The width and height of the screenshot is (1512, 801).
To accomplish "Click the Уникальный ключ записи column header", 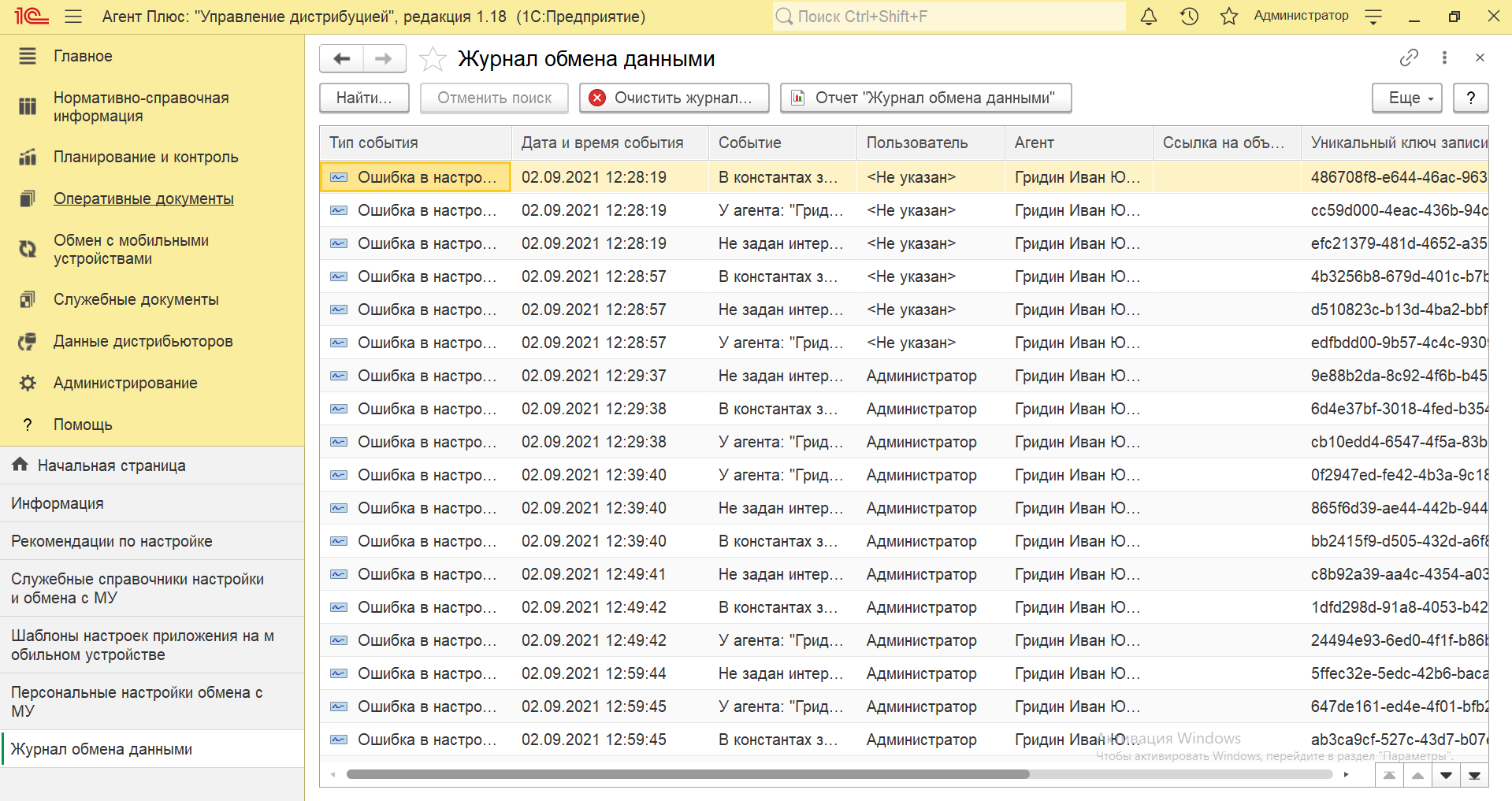I will pyautogui.click(x=1395, y=143).
